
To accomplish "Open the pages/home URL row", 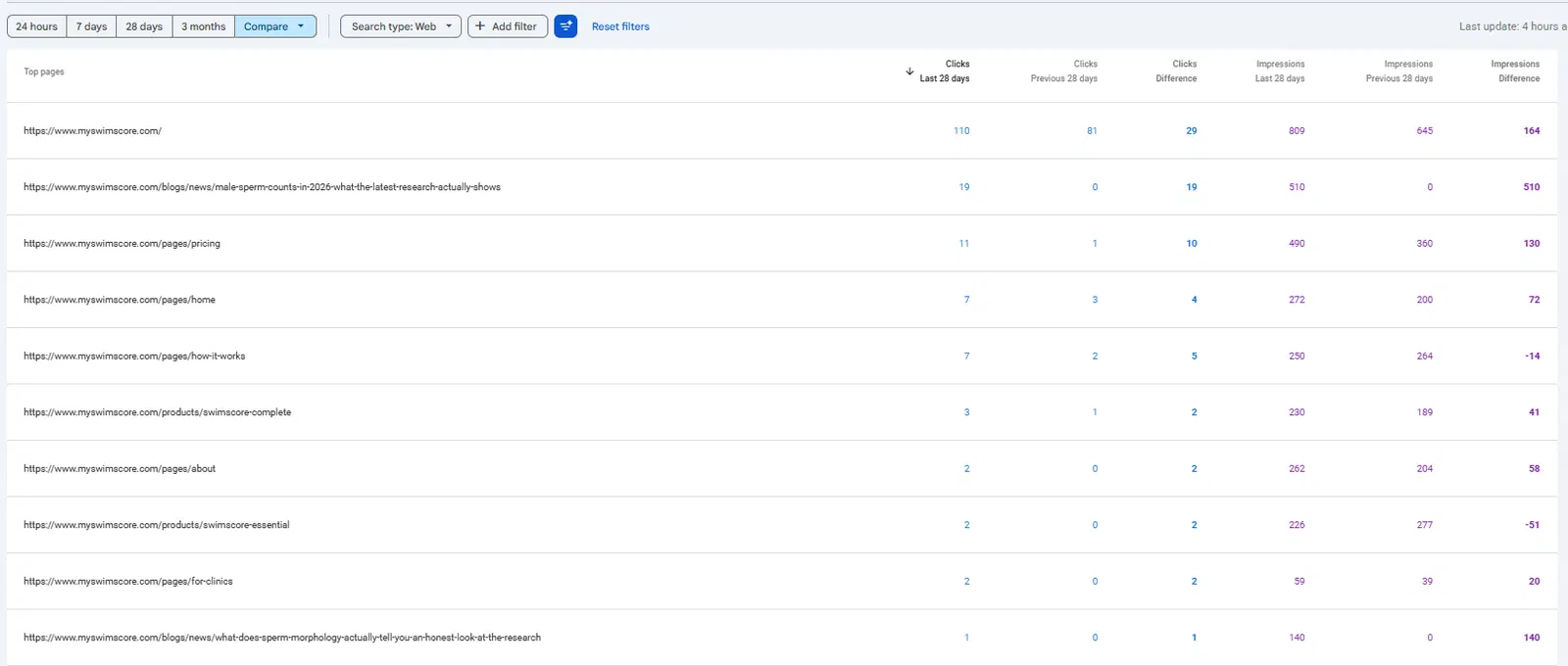I will [x=784, y=300].
